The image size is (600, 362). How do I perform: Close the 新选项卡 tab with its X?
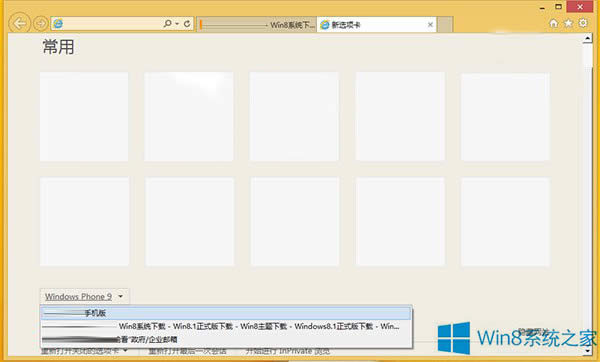pos(430,25)
